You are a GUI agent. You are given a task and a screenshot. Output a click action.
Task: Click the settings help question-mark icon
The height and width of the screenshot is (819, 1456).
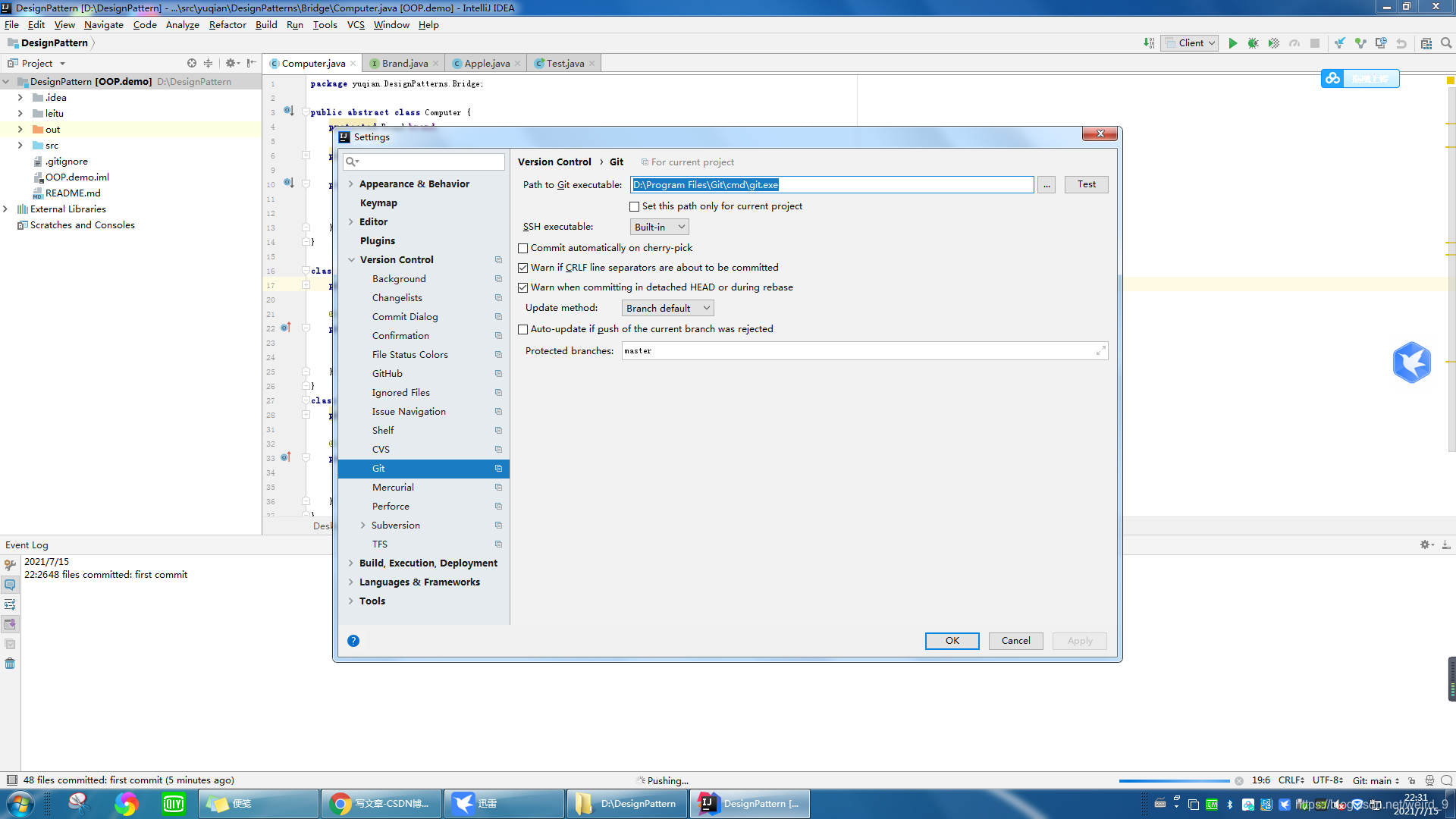(353, 641)
